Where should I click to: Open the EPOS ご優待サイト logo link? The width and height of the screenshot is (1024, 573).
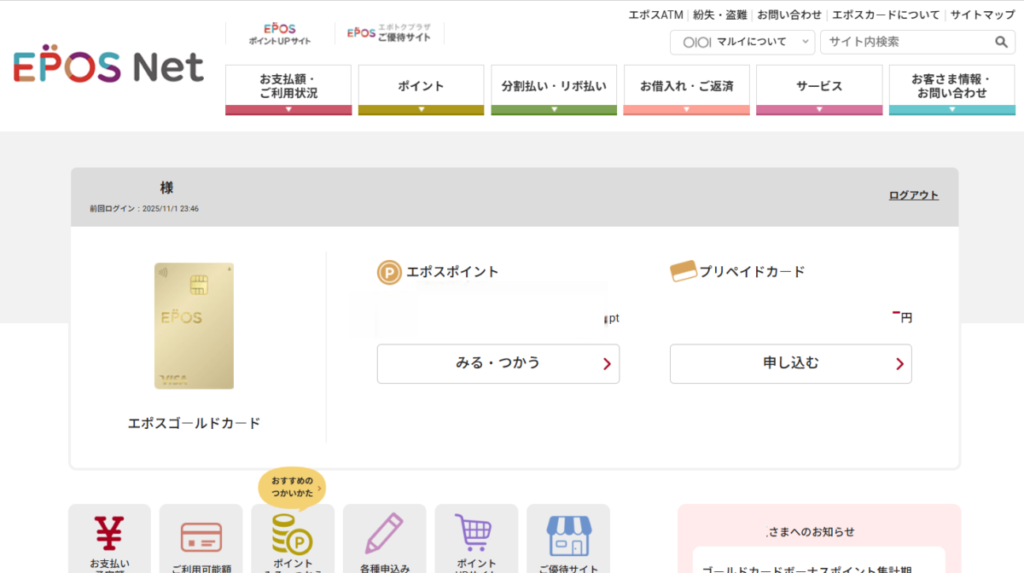click(389, 33)
